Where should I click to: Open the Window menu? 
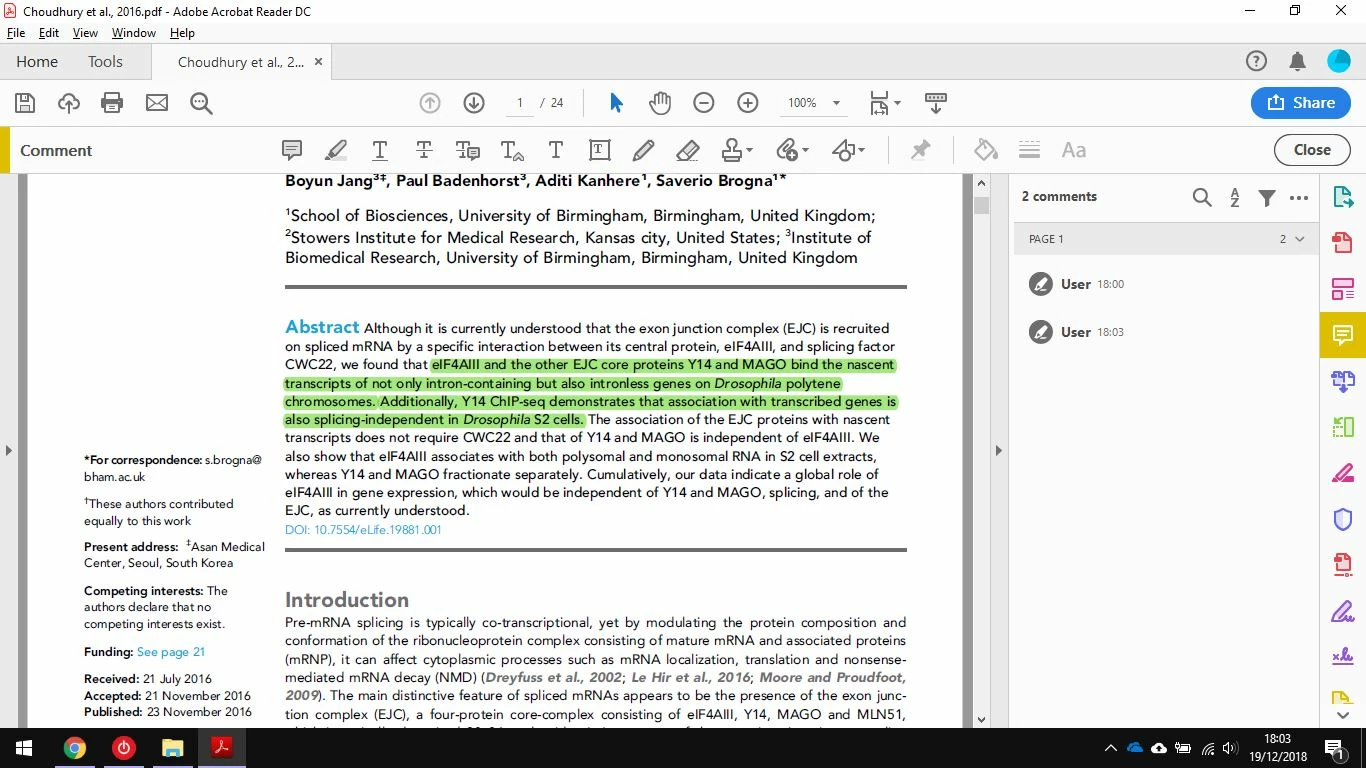coord(134,33)
